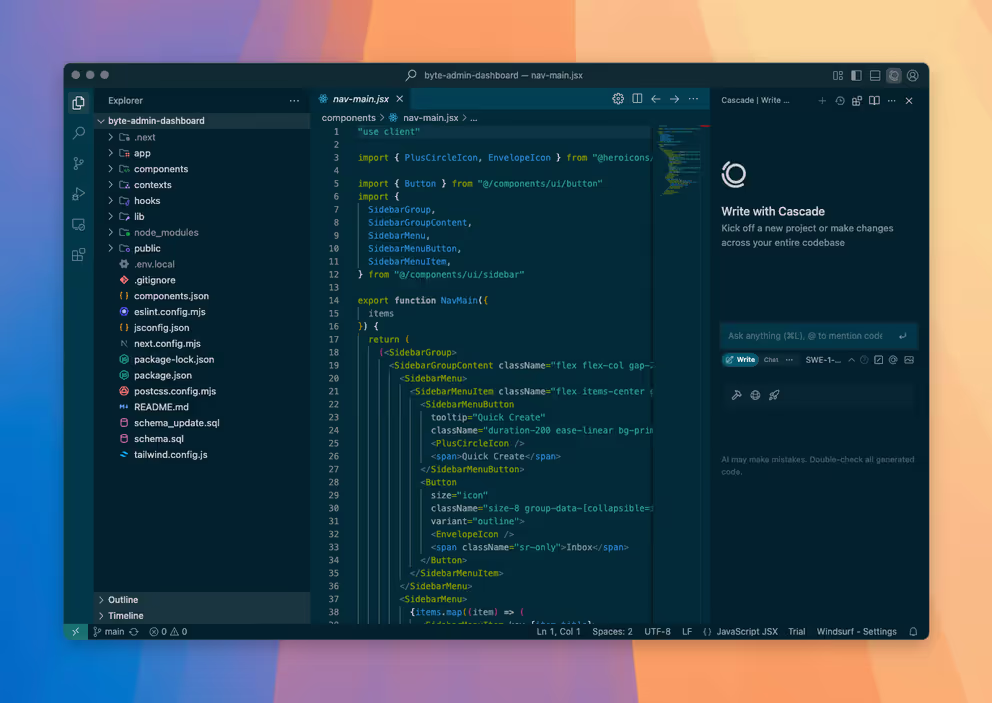Screen dimensions: 992x703
Task: Start a new Cascade conversation with plus icon
Action: click(822, 101)
